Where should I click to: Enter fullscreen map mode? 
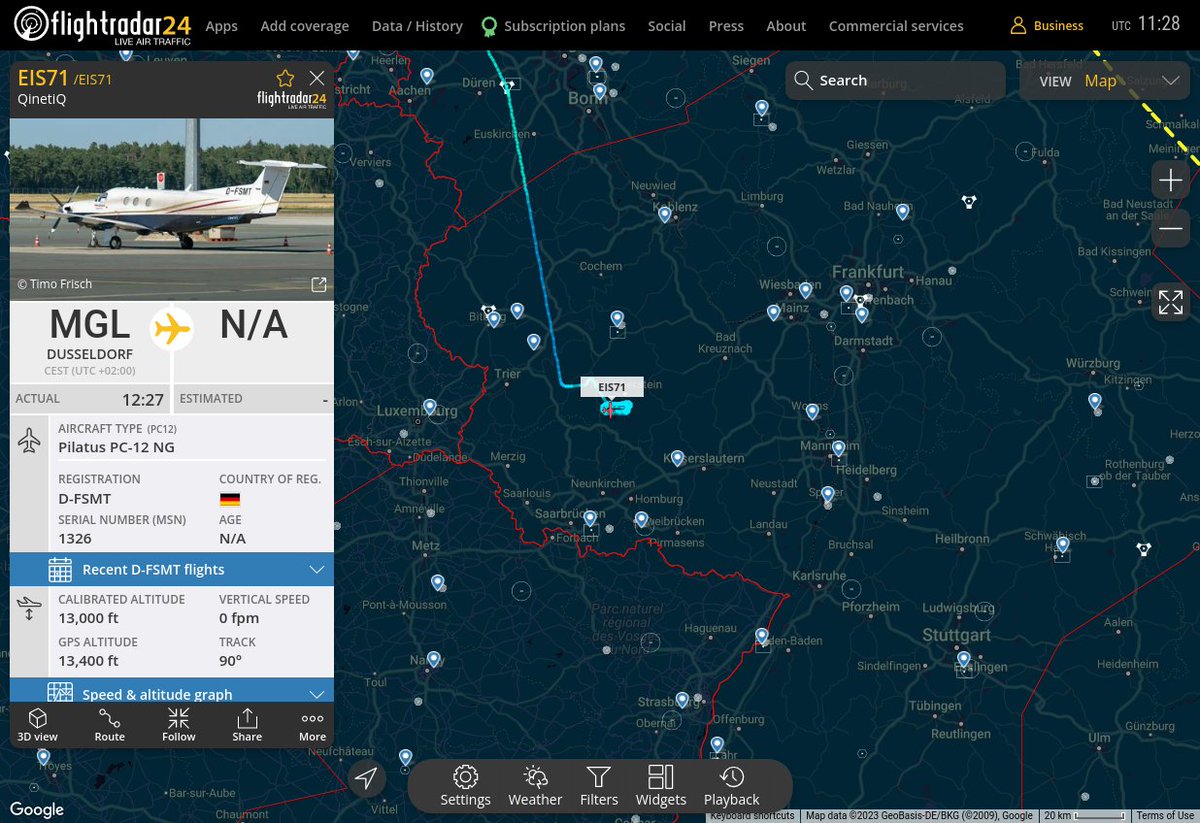(1170, 302)
